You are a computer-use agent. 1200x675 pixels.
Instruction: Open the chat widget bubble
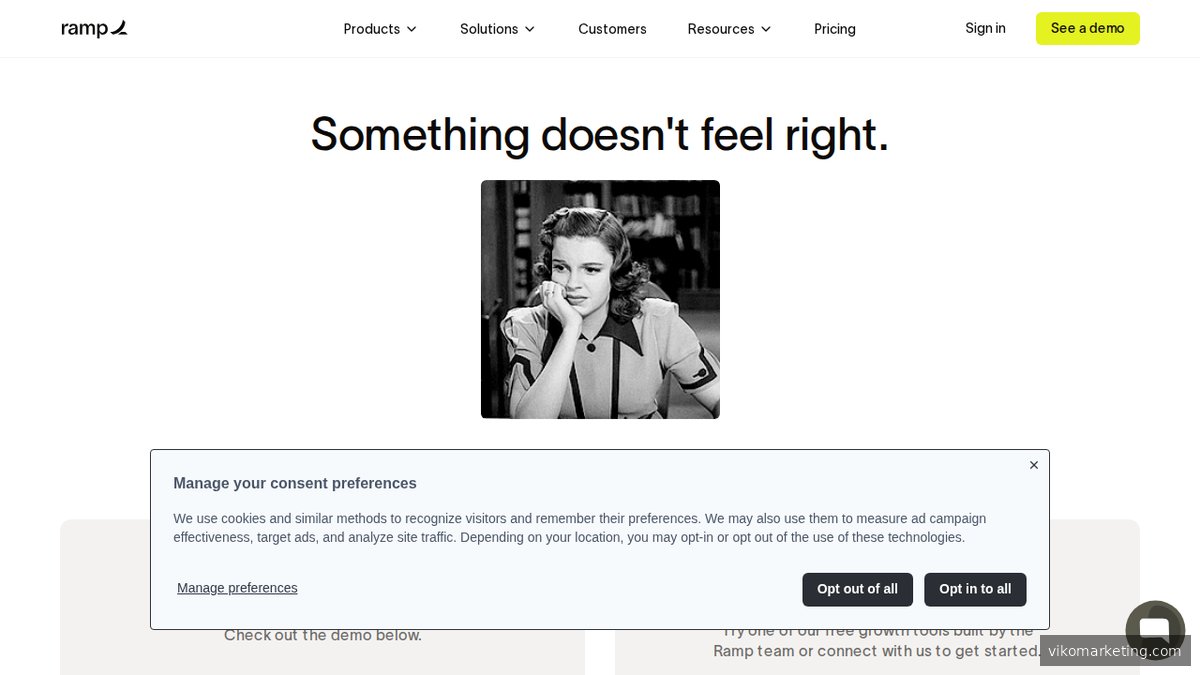pyautogui.click(x=1154, y=628)
